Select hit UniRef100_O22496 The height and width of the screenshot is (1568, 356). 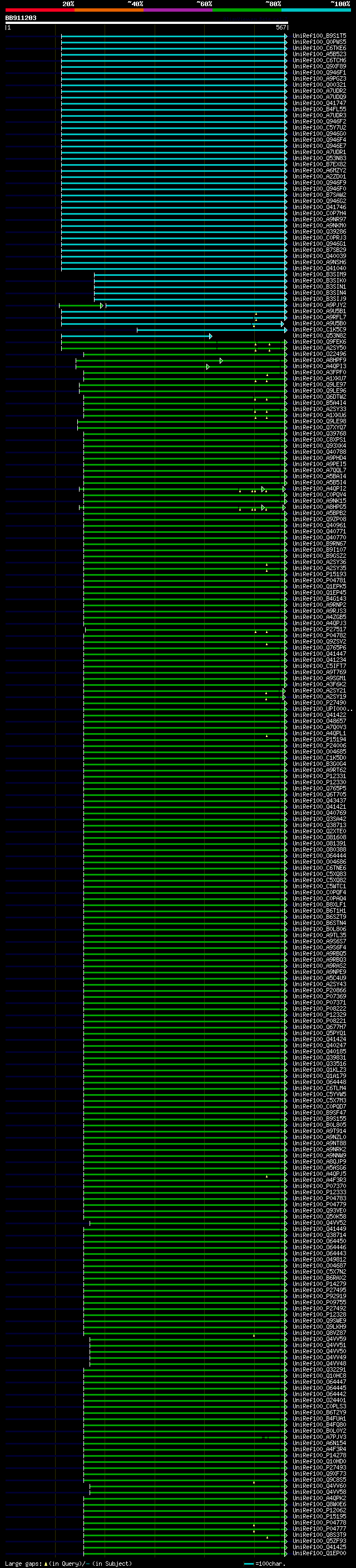coord(319,354)
